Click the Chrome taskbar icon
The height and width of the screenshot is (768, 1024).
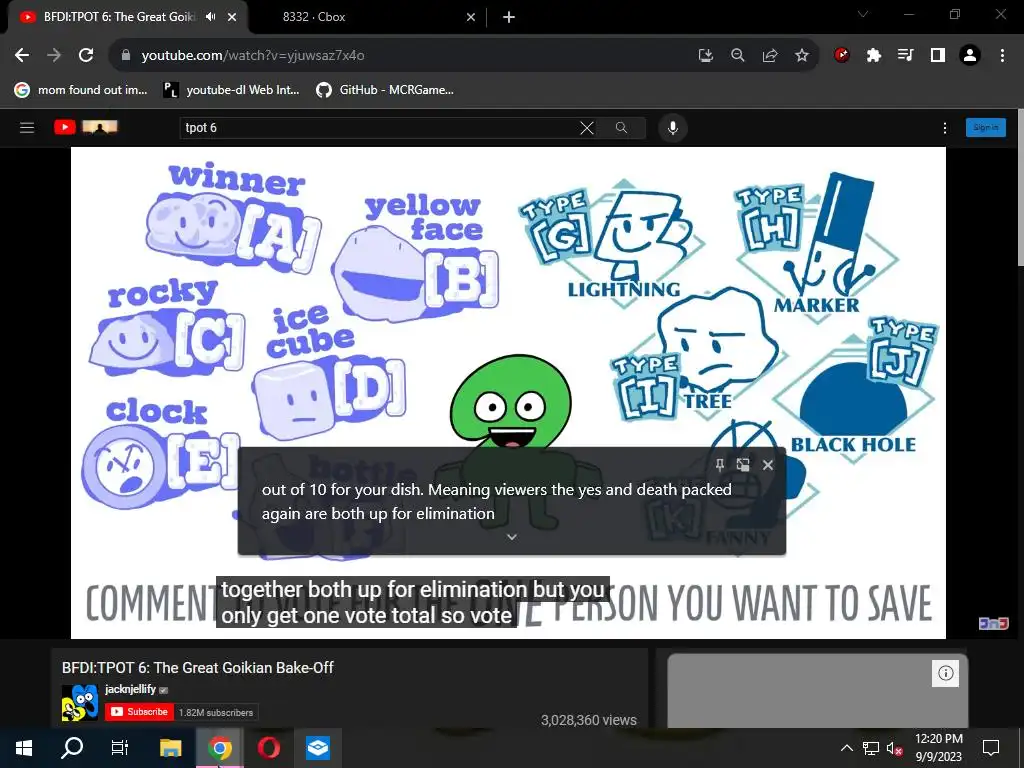point(220,748)
